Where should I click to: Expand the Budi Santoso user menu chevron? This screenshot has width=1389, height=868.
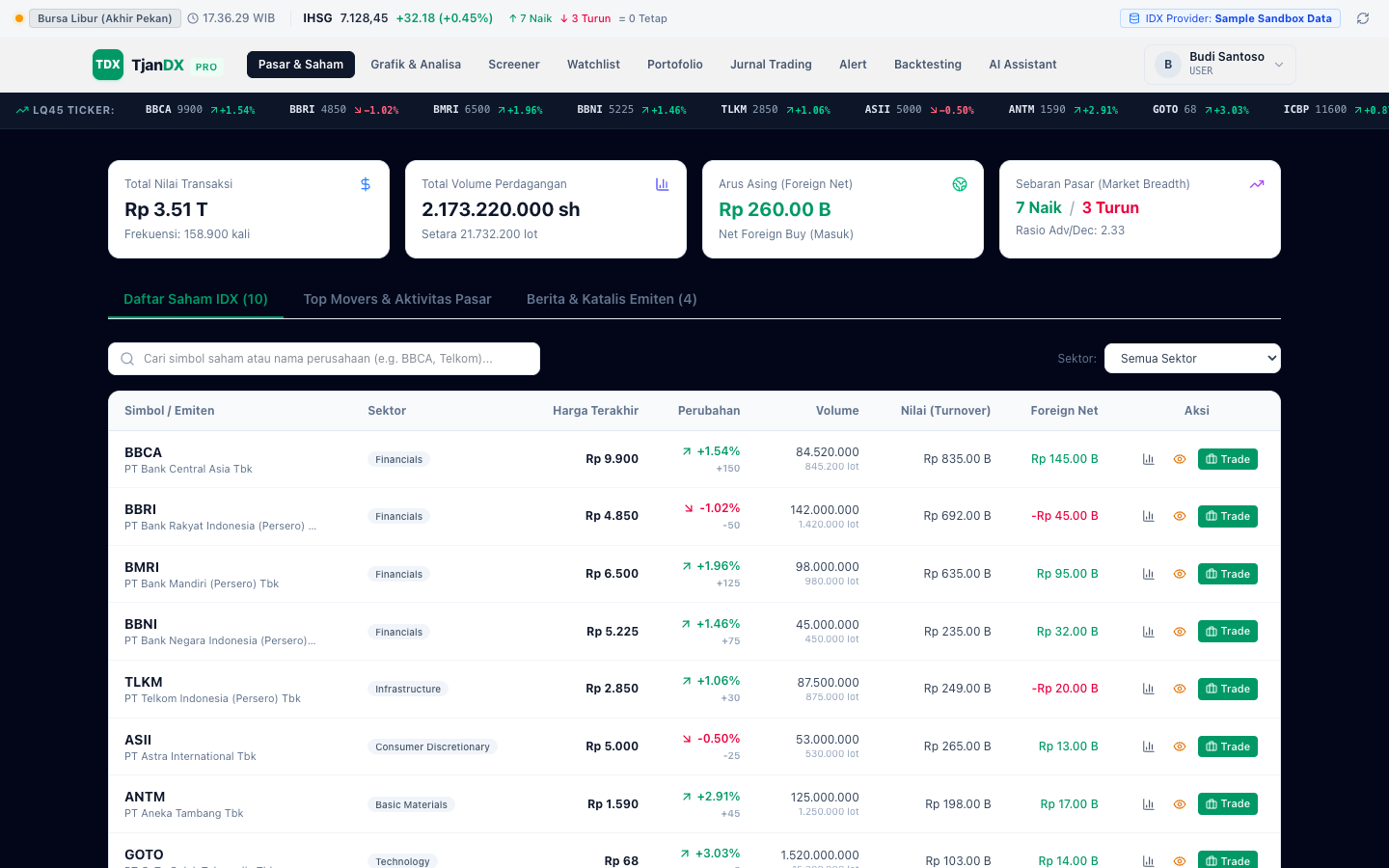point(1279,65)
